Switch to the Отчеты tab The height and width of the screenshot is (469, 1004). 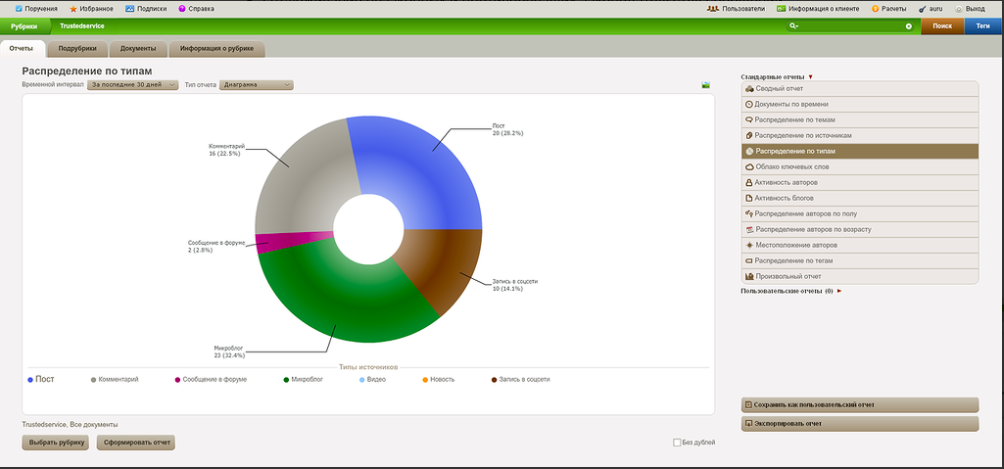click(x=22, y=49)
